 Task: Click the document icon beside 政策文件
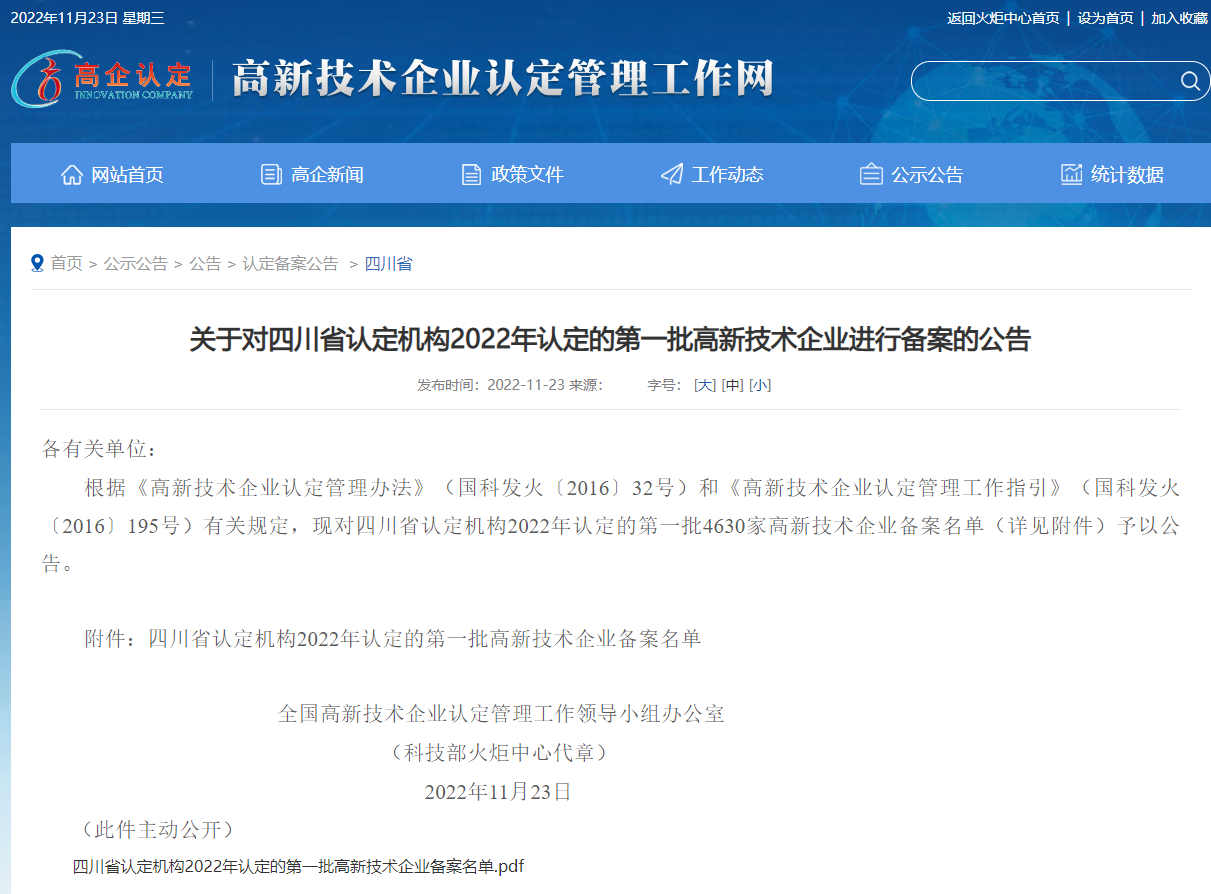click(471, 175)
